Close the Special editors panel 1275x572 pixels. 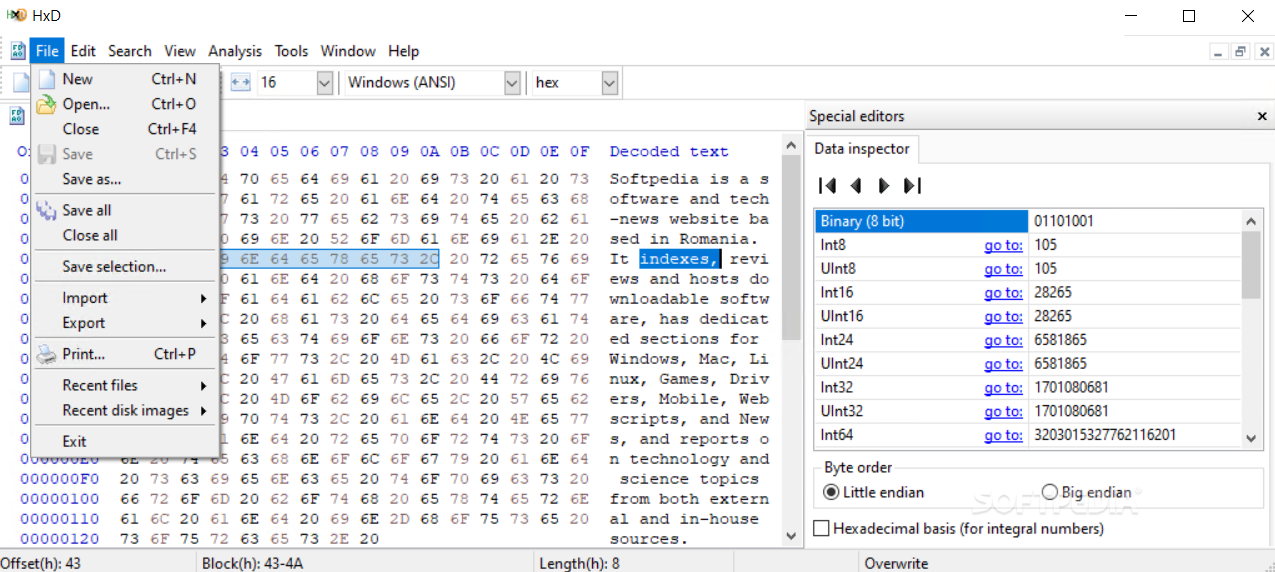1262,116
